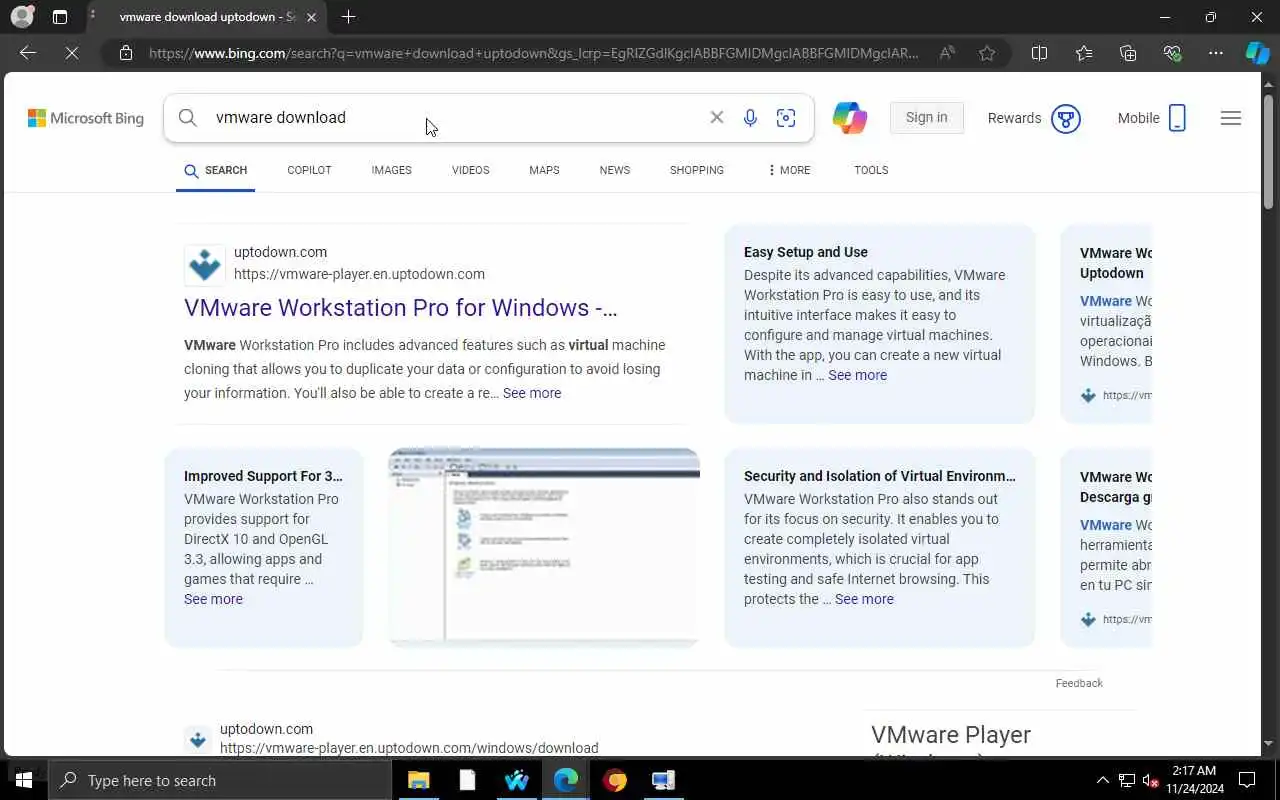This screenshot has width=1280, height=800.
Task: Switch to the MAPS tab
Action: [x=544, y=170]
